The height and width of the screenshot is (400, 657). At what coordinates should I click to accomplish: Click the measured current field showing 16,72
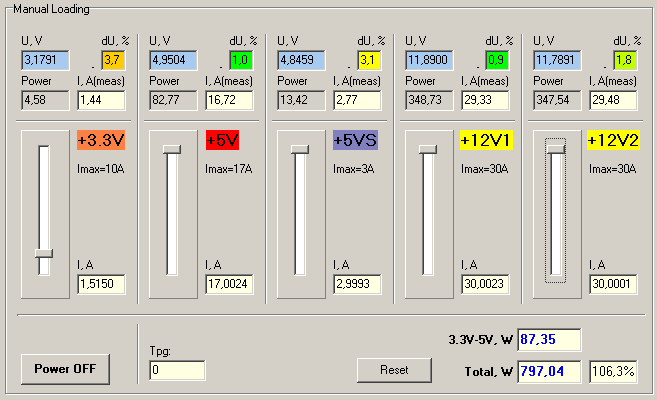pyautogui.click(x=228, y=100)
